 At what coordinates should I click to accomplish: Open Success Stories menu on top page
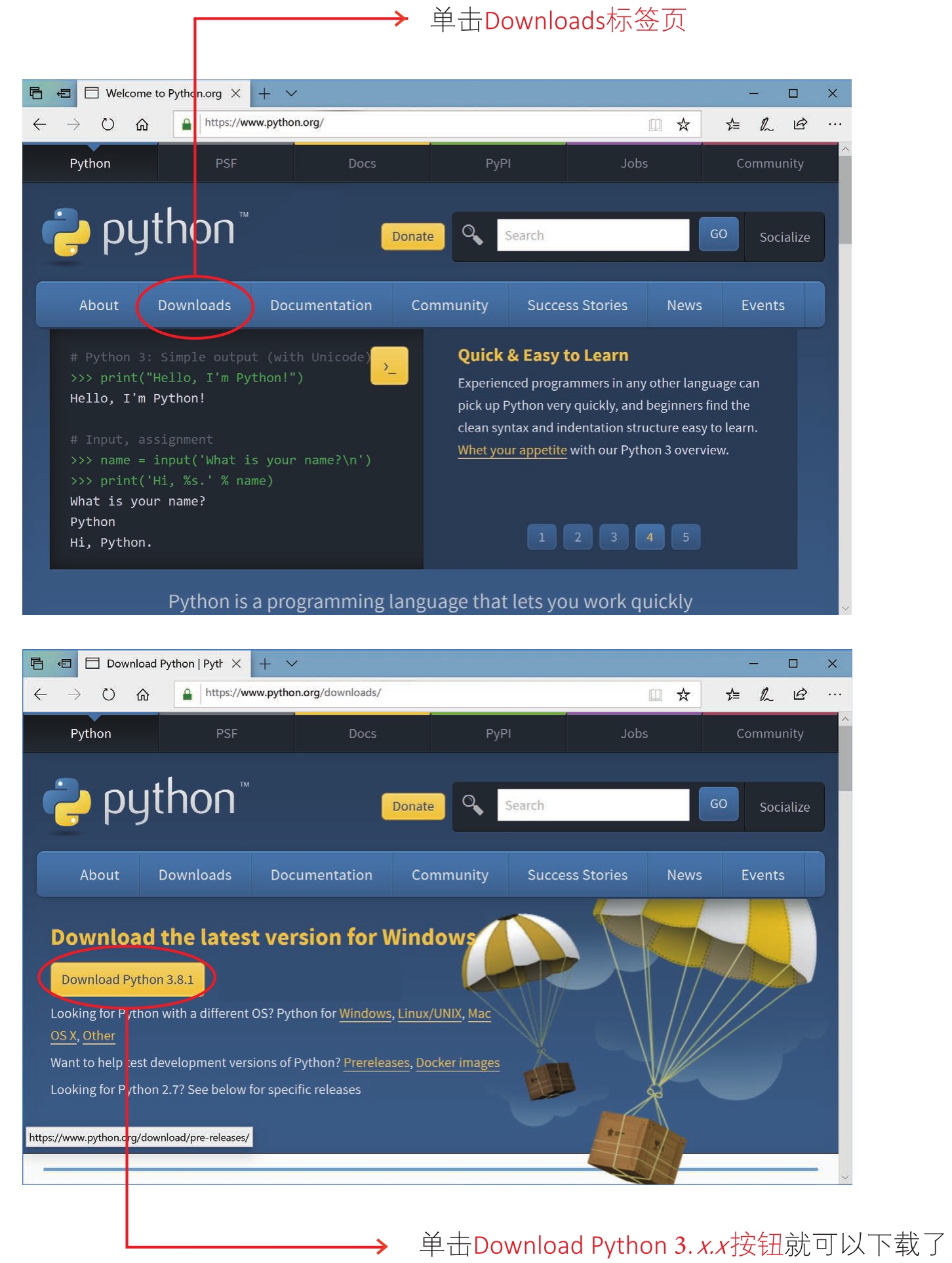click(x=577, y=305)
